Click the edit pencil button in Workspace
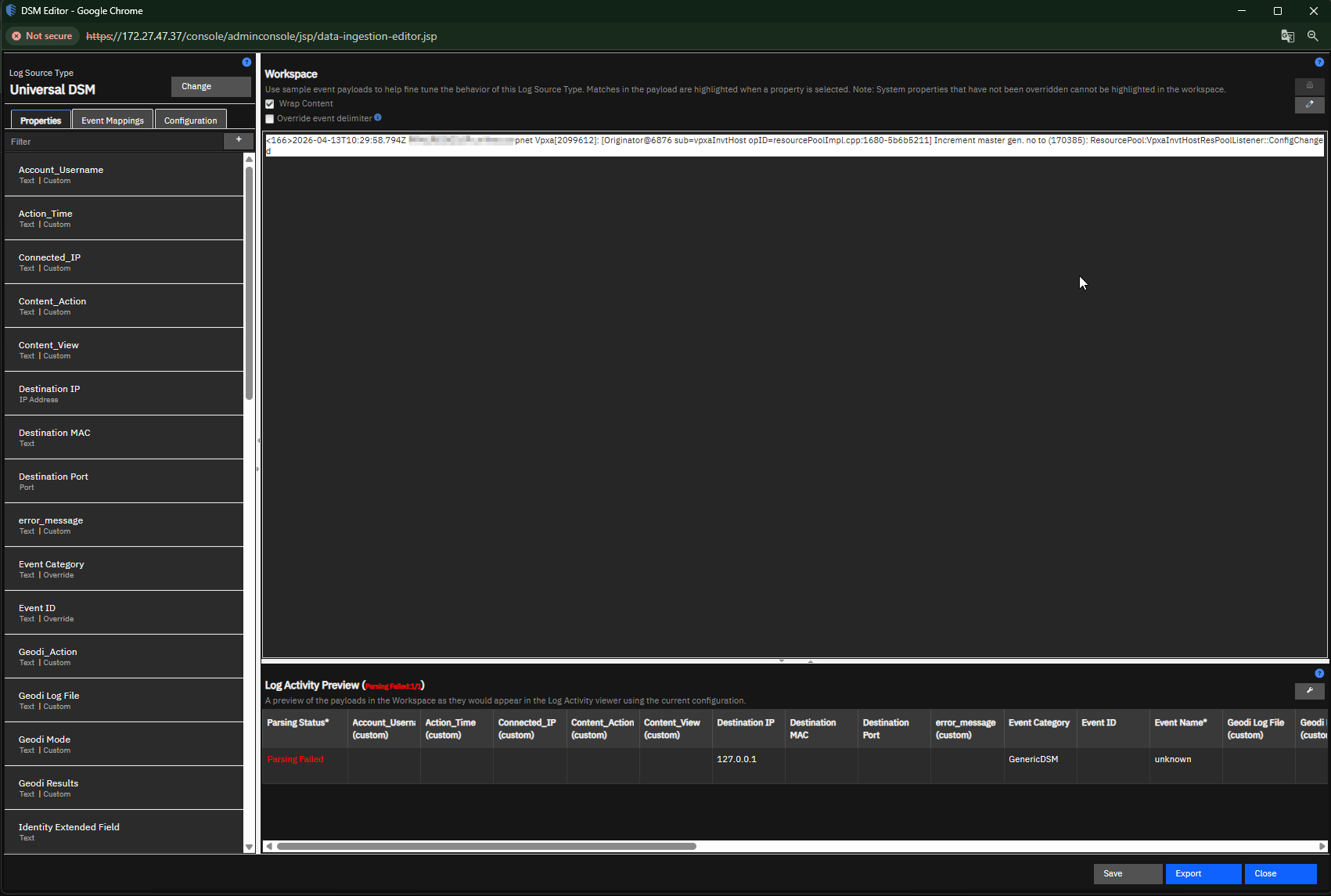1331x896 pixels. pyautogui.click(x=1309, y=104)
